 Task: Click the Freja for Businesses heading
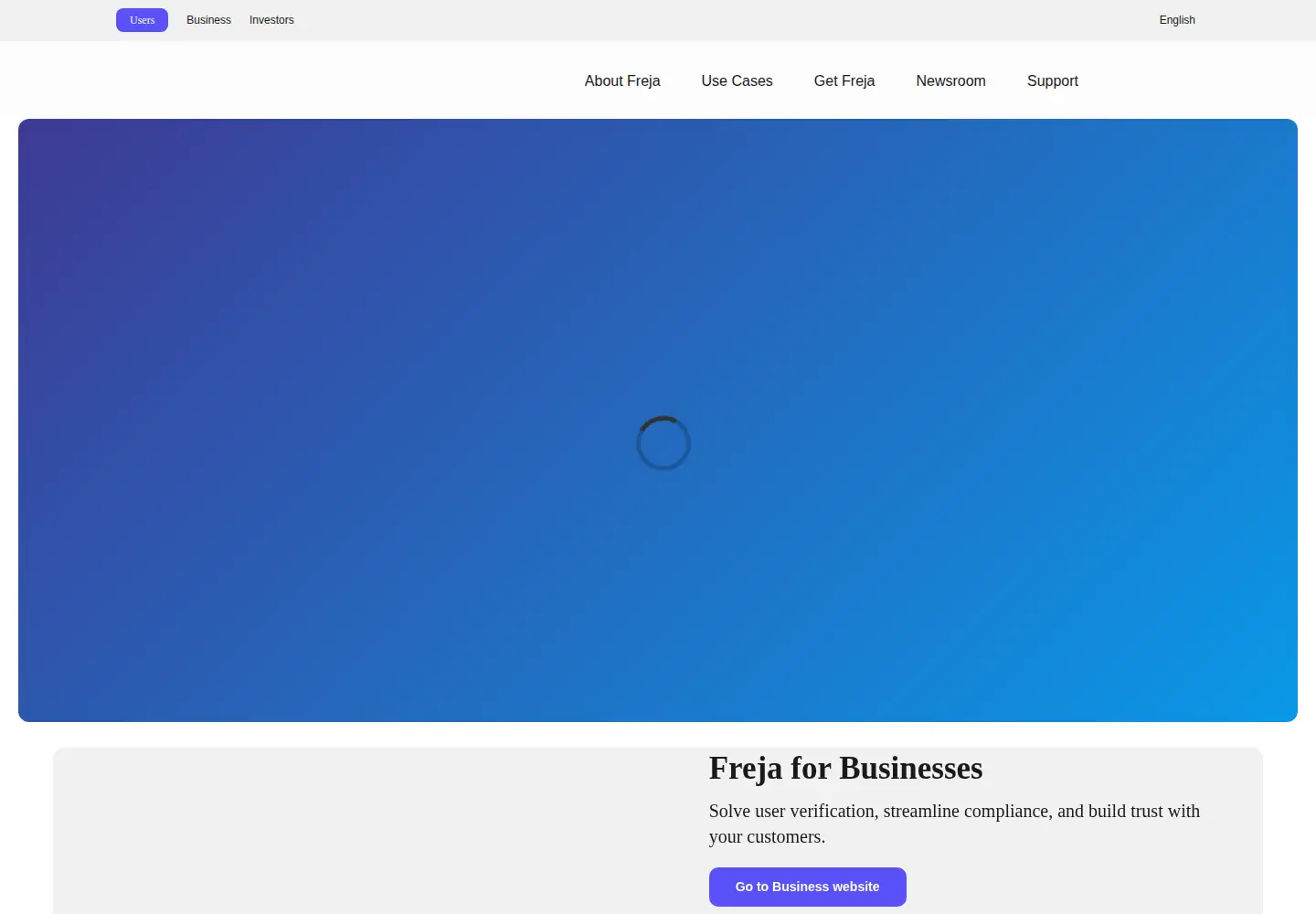click(845, 768)
